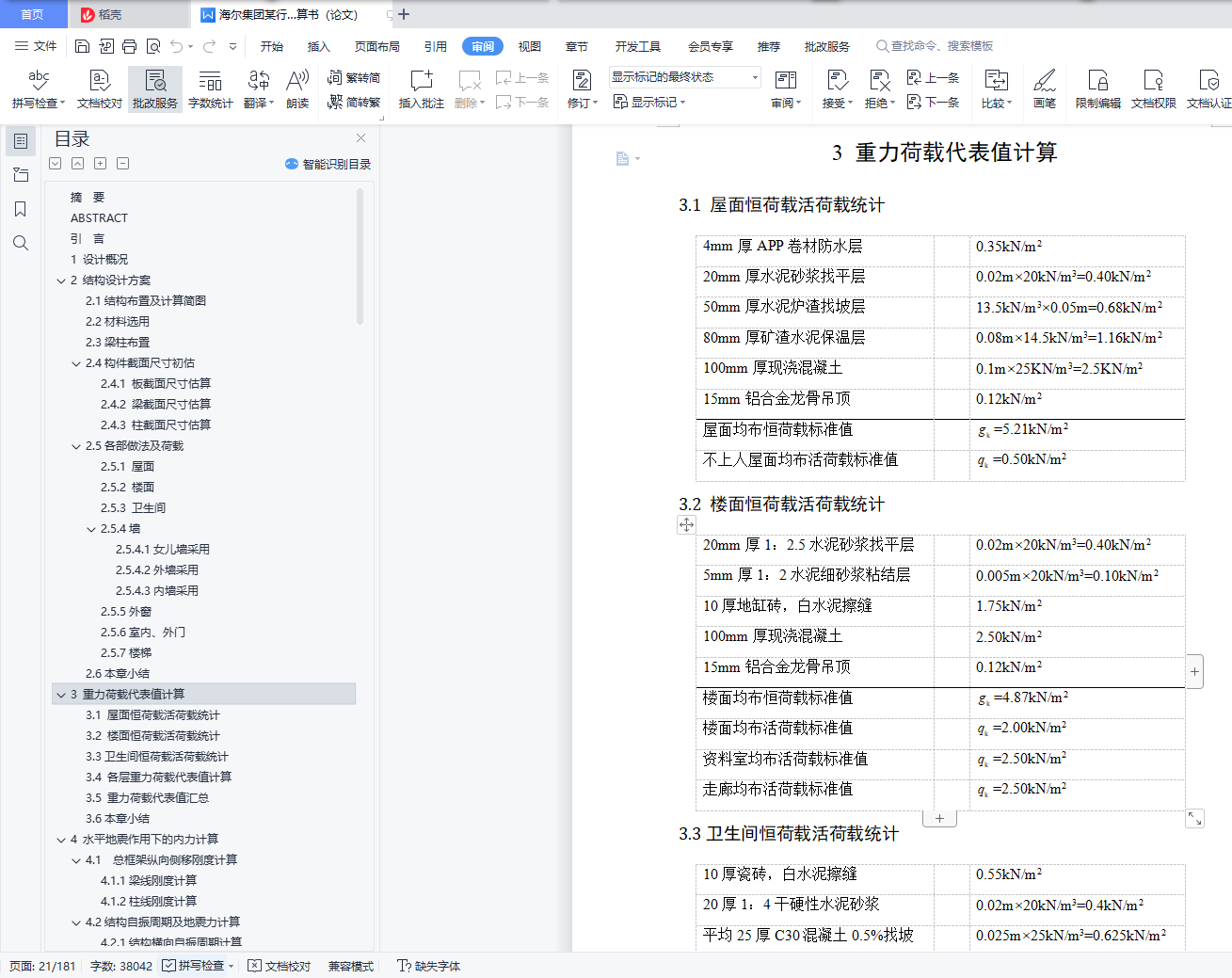Accept the change with 接受
1232x978 pixels.
pyautogui.click(x=837, y=88)
